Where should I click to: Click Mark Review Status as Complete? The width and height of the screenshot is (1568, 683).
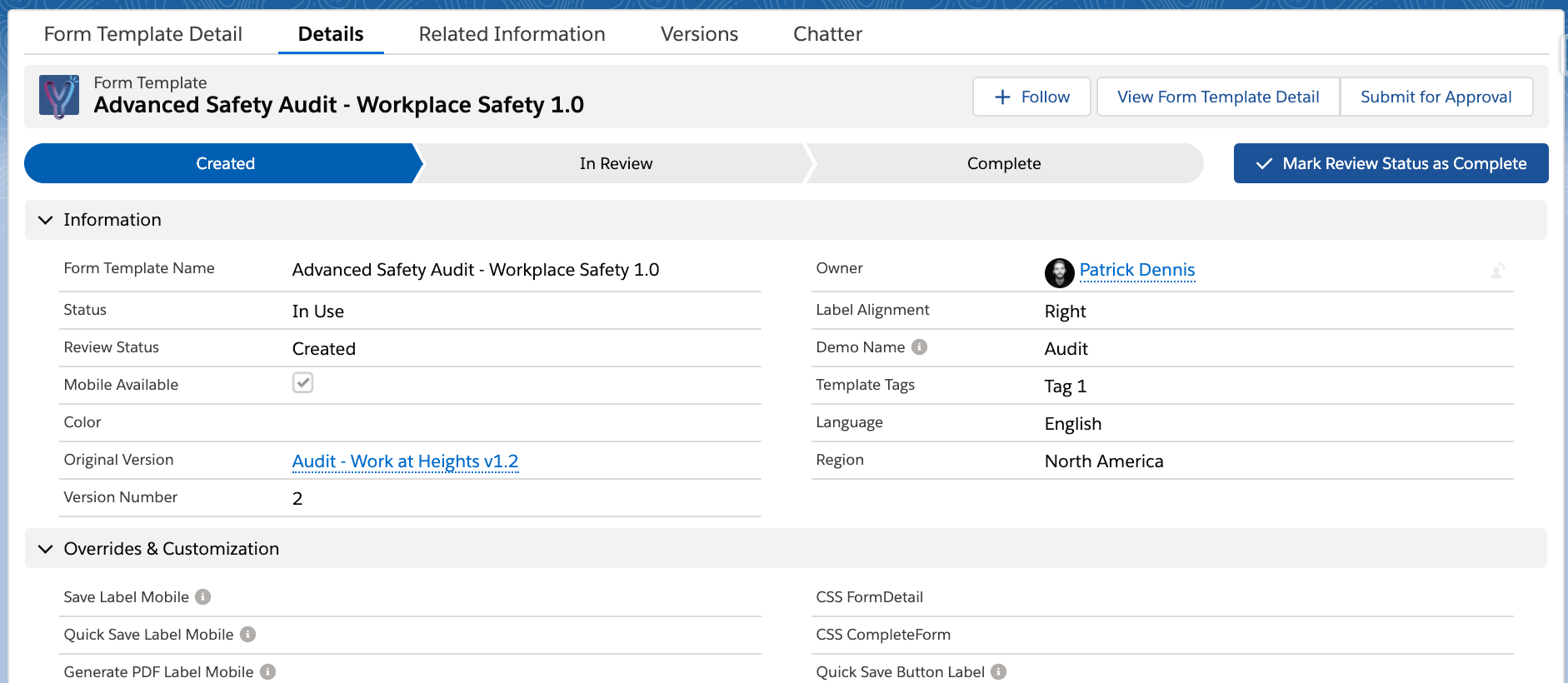point(1391,163)
